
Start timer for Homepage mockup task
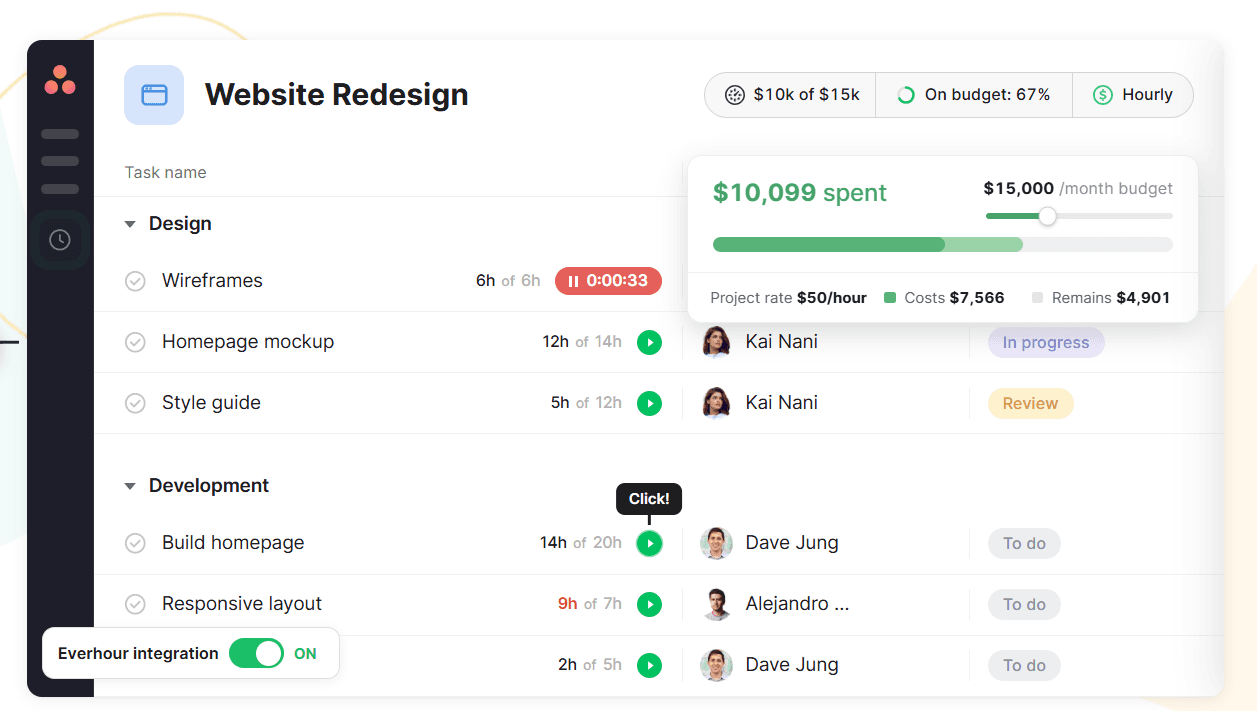(x=650, y=342)
